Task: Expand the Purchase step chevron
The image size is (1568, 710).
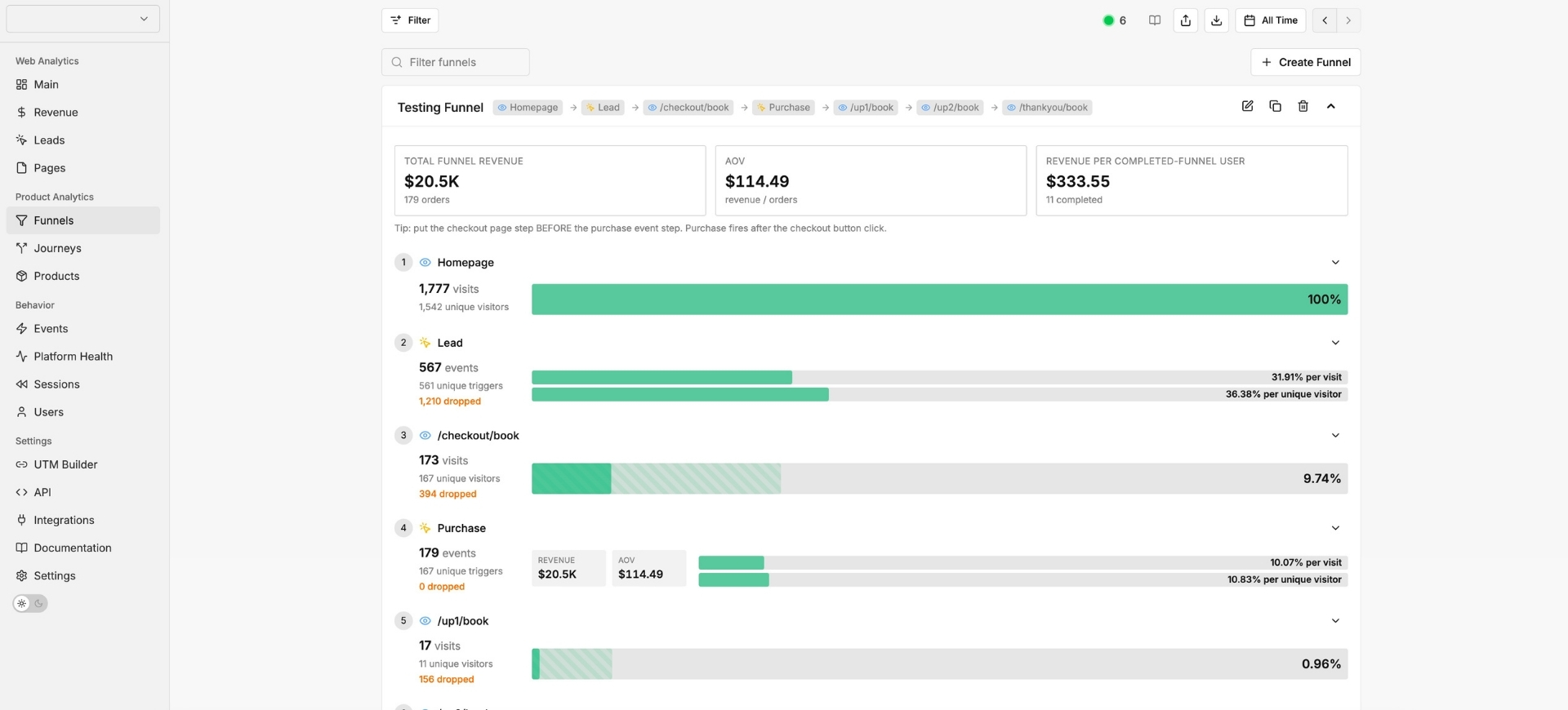Action: click(x=1335, y=528)
